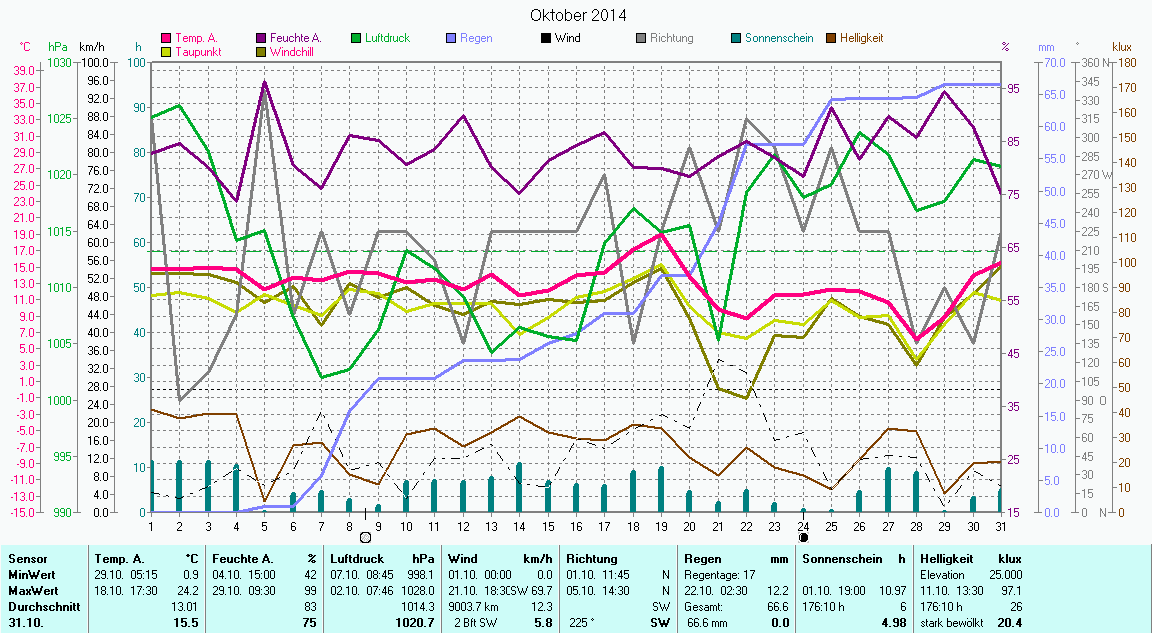This screenshot has height=633, width=1152.
Task: Click the purple Feuchte A. legend swatch
Action: [x=262, y=39]
